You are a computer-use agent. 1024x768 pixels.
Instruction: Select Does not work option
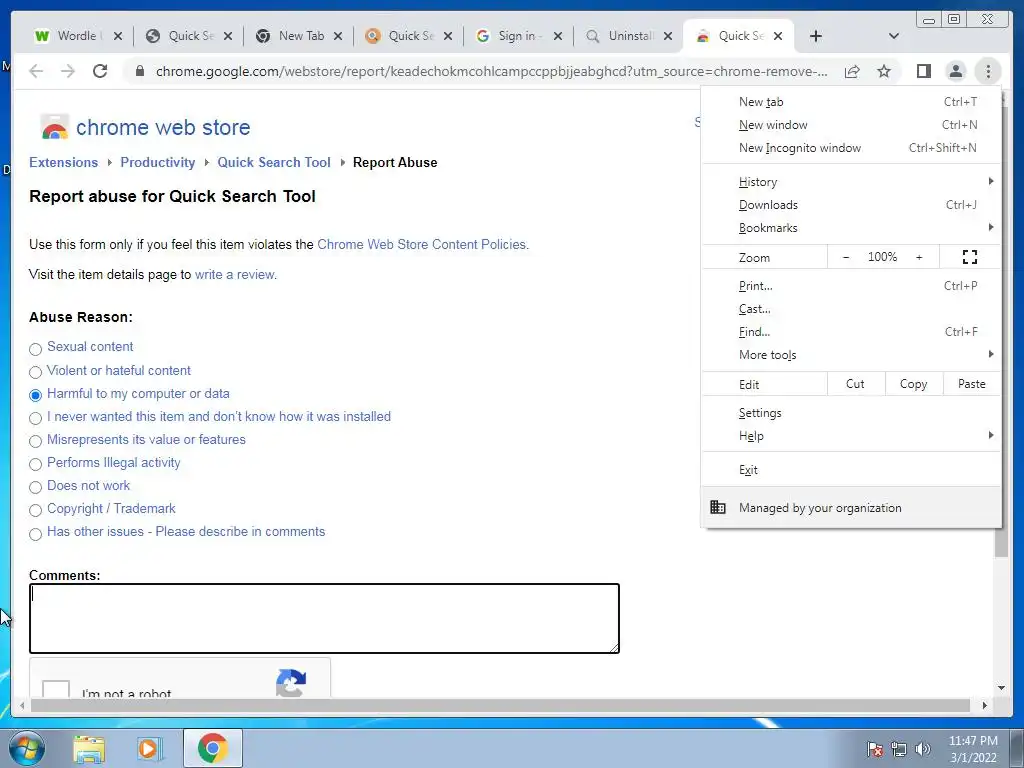click(x=35, y=487)
